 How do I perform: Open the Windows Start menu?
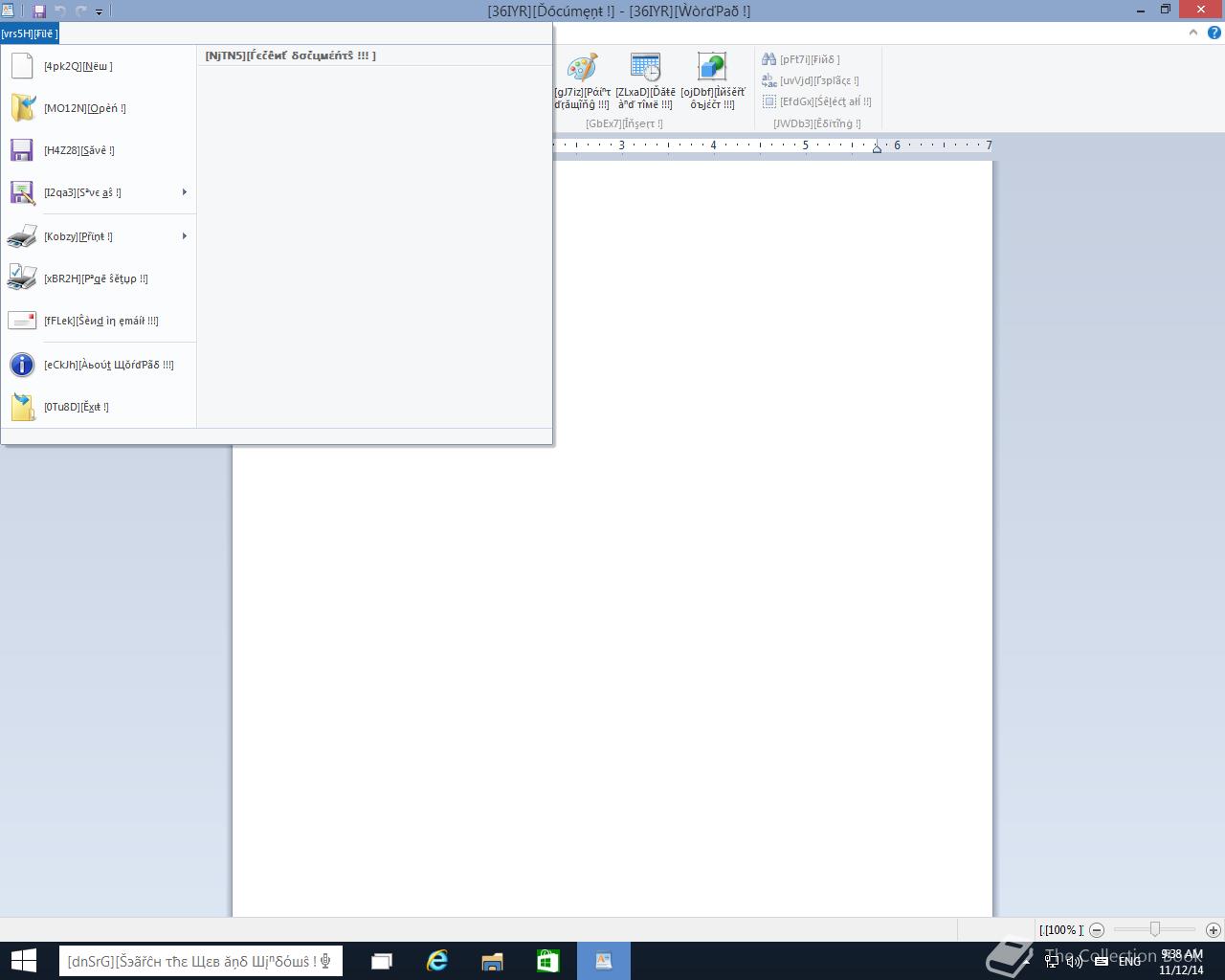pos(23,961)
